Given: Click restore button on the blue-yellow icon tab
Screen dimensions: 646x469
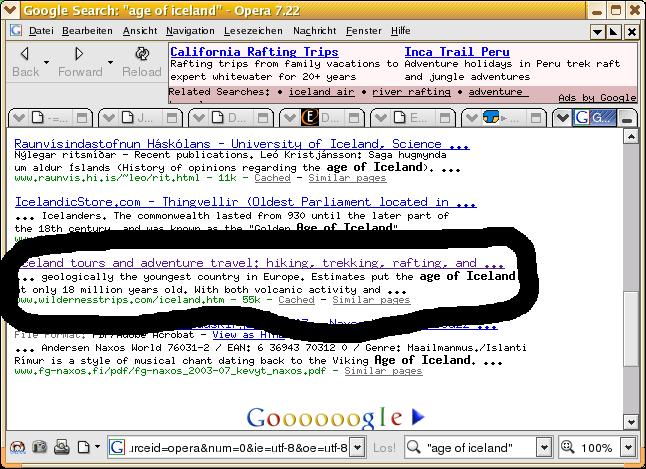Looking at the screenshot, I should (536, 119).
